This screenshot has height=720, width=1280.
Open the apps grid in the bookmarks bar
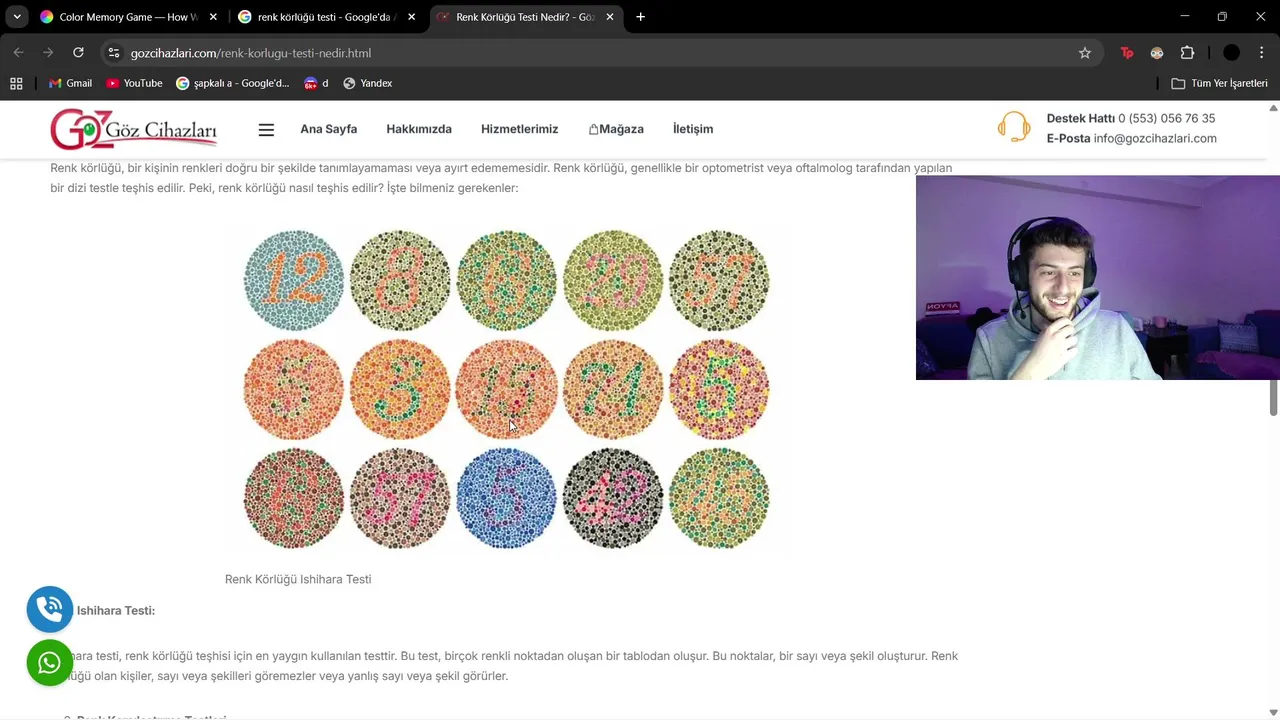click(x=16, y=83)
